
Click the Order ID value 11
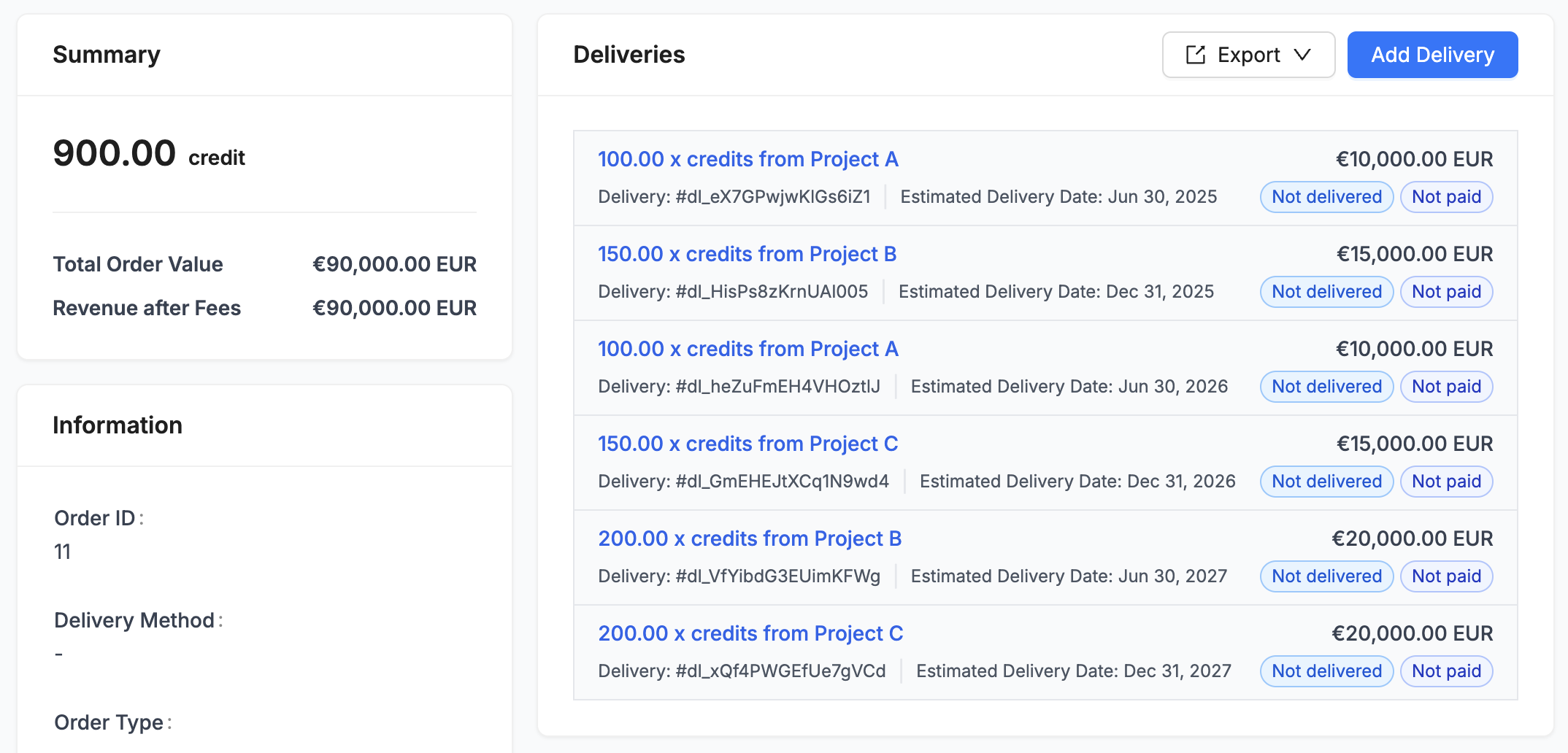coord(62,552)
